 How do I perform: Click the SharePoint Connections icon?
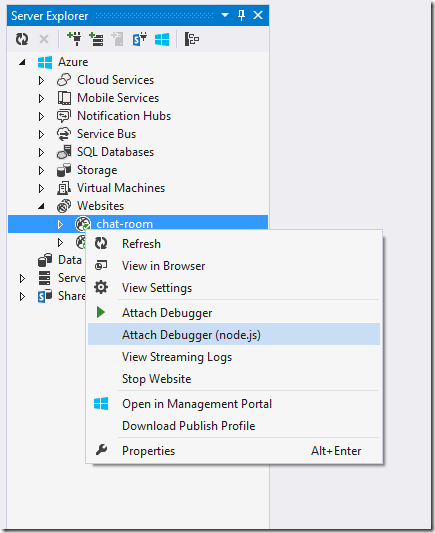[45, 296]
